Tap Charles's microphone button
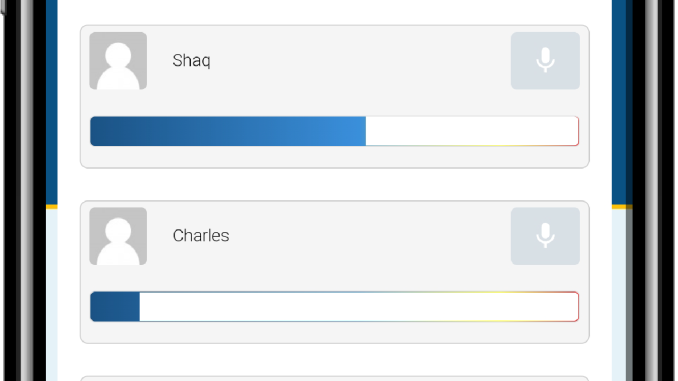 click(x=545, y=236)
